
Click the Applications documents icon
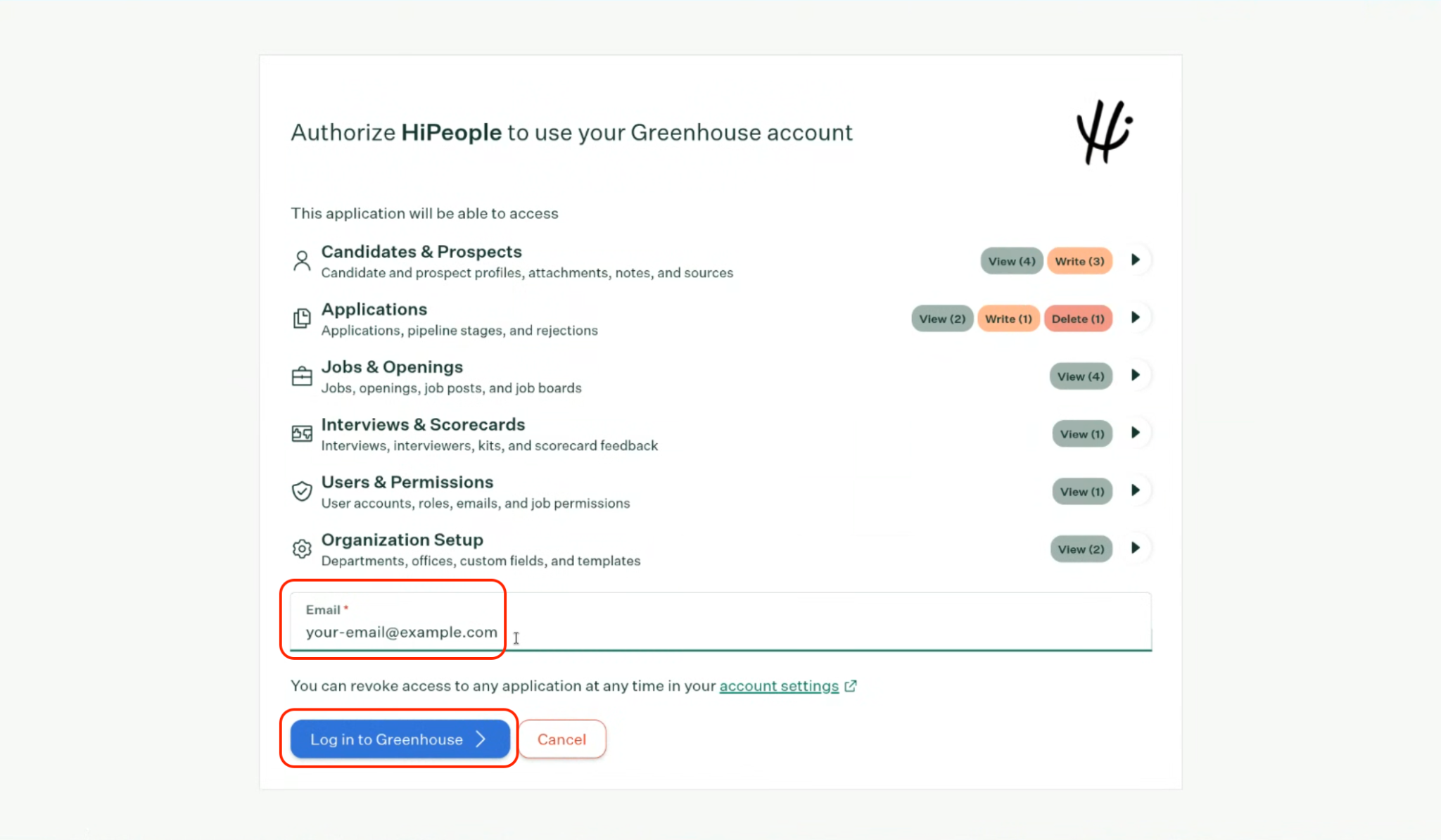point(302,319)
